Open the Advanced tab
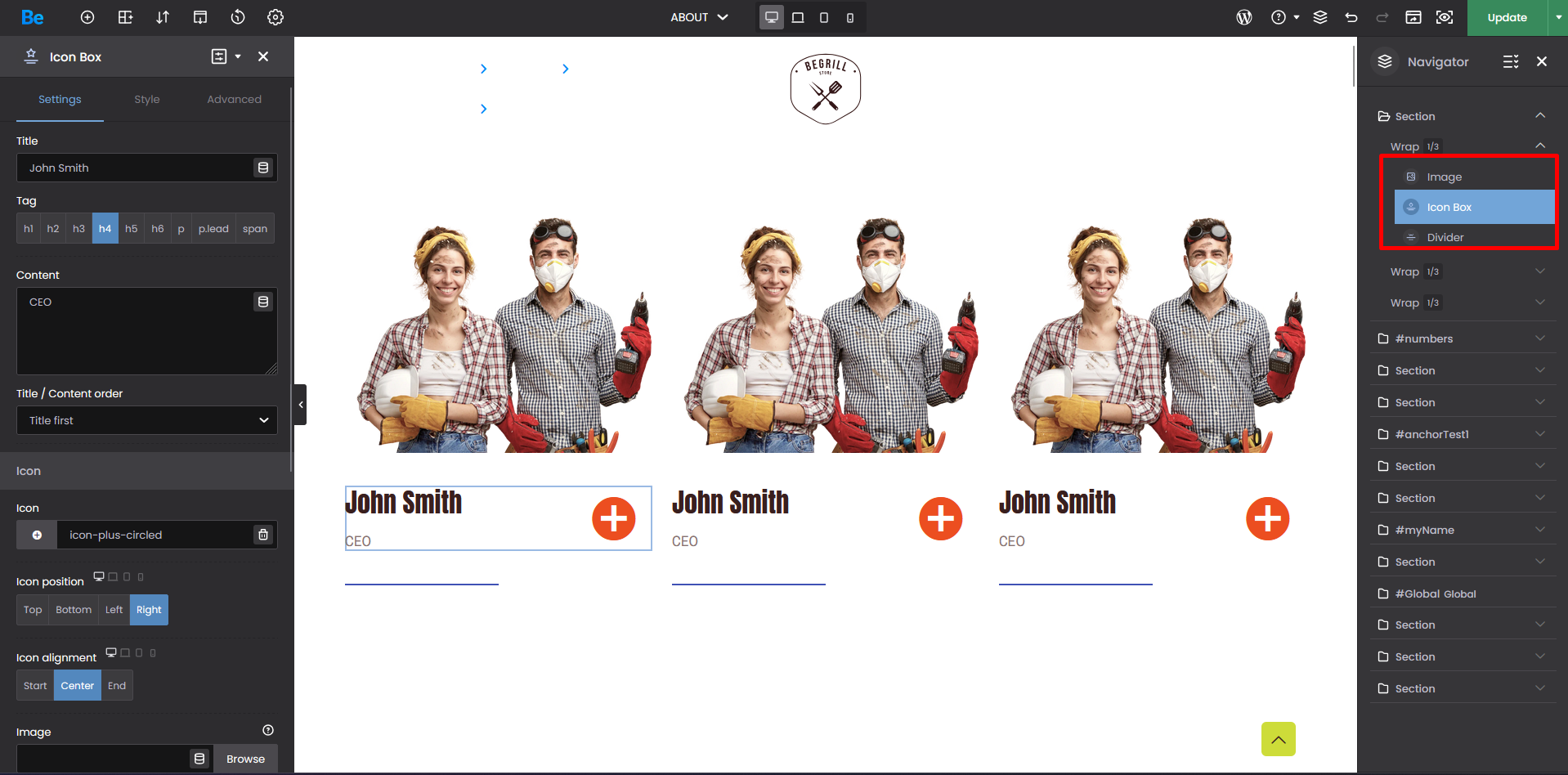Viewport: 1568px width, 775px height. tap(234, 100)
